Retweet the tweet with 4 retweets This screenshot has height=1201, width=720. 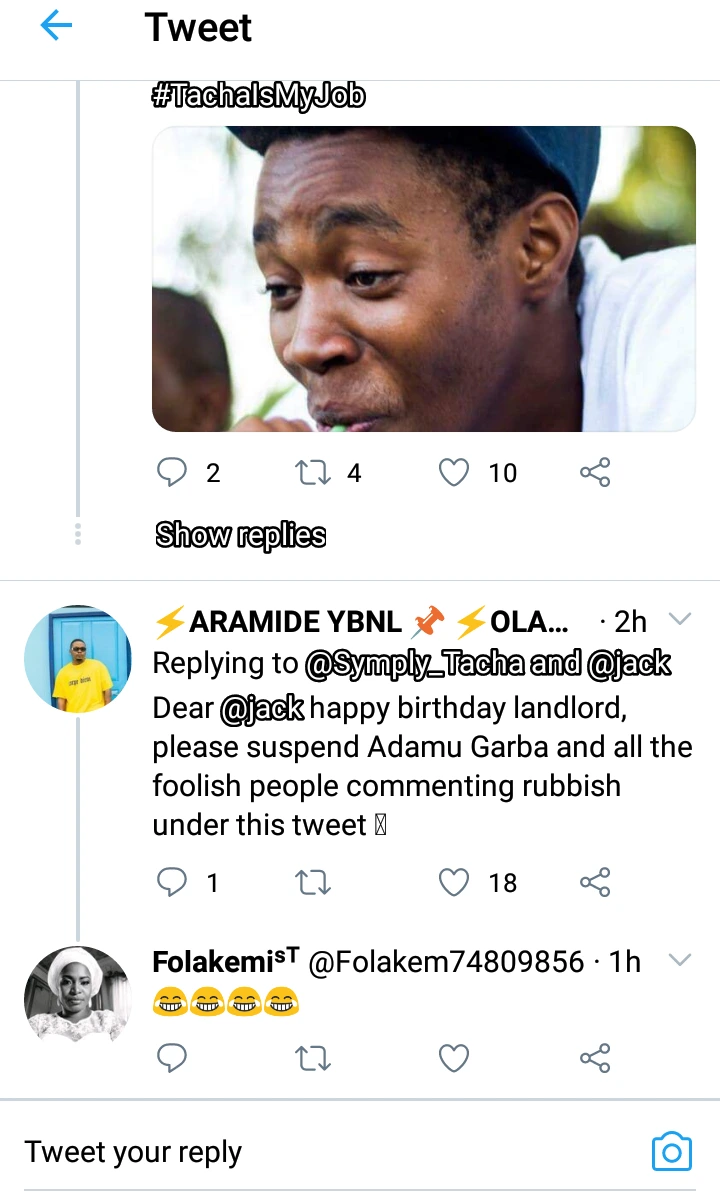point(314,472)
